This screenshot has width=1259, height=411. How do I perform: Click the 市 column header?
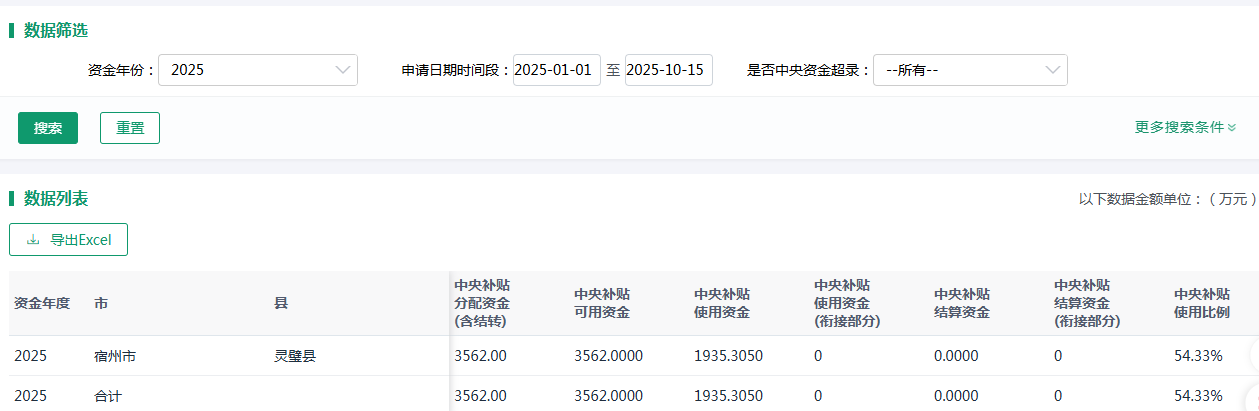pyautogui.click(x=101, y=303)
